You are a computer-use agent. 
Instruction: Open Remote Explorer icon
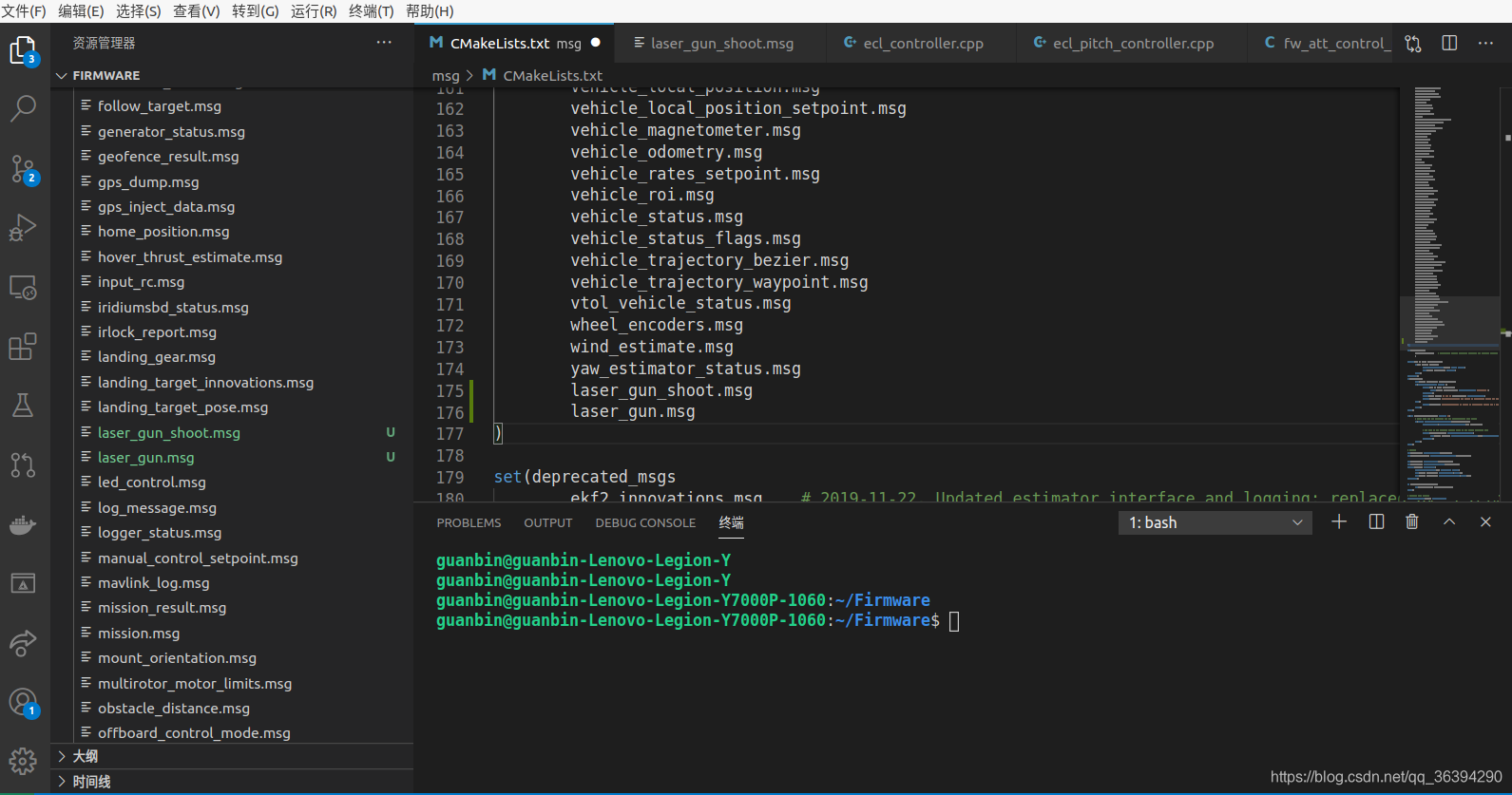click(x=23, y=288)
